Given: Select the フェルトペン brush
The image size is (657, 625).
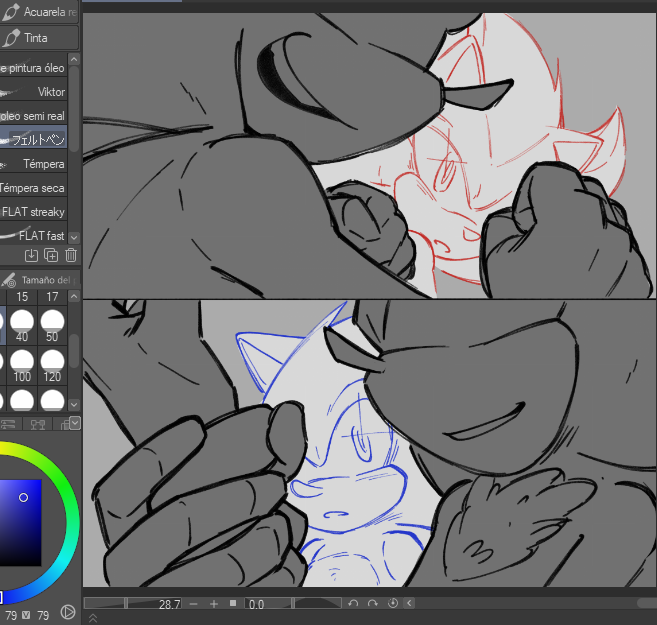Looking at the screenshot, I should [x=34, y=139].
